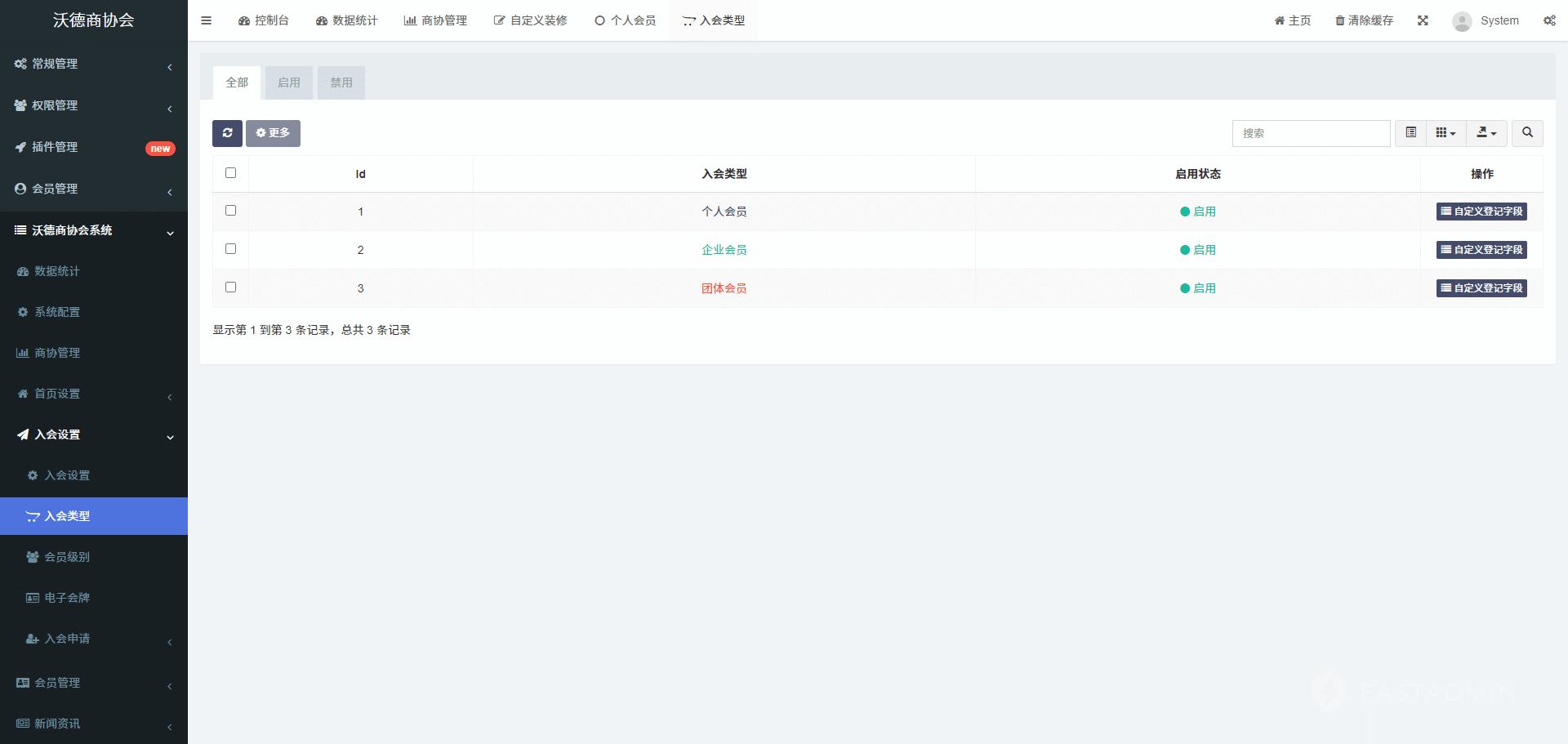Click the System user avatar
This screenshot has height=744, width=1568.
(x=1462, y=21)
